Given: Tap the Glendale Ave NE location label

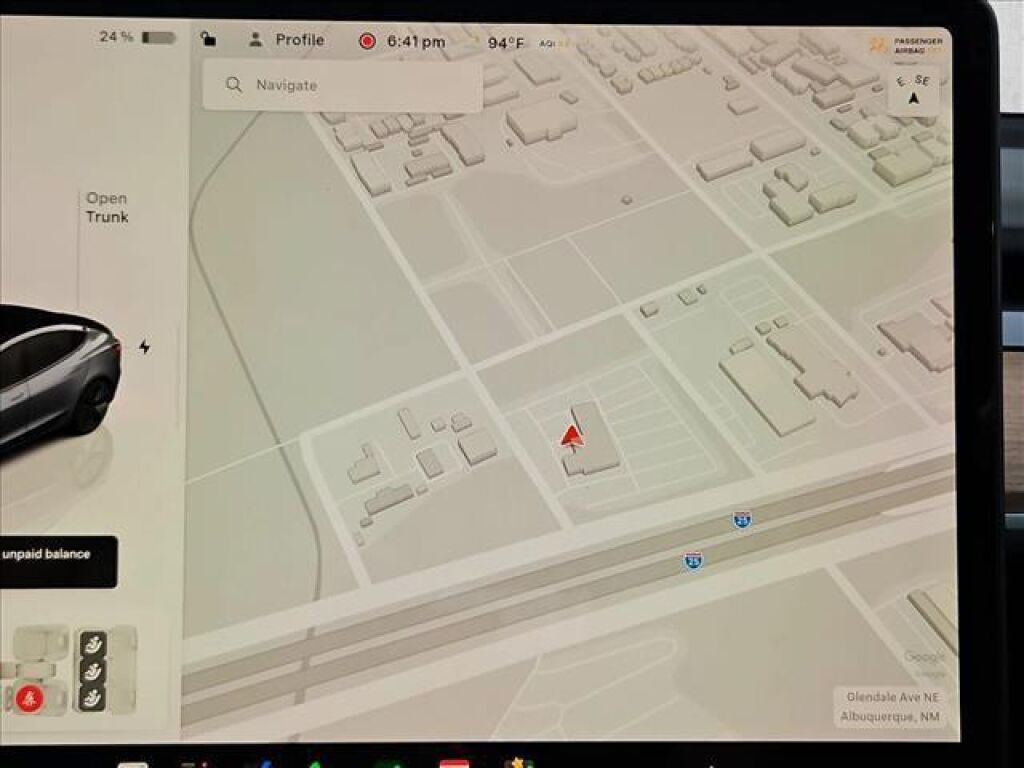Looking at the screenshot, I should tap(892, 697).
